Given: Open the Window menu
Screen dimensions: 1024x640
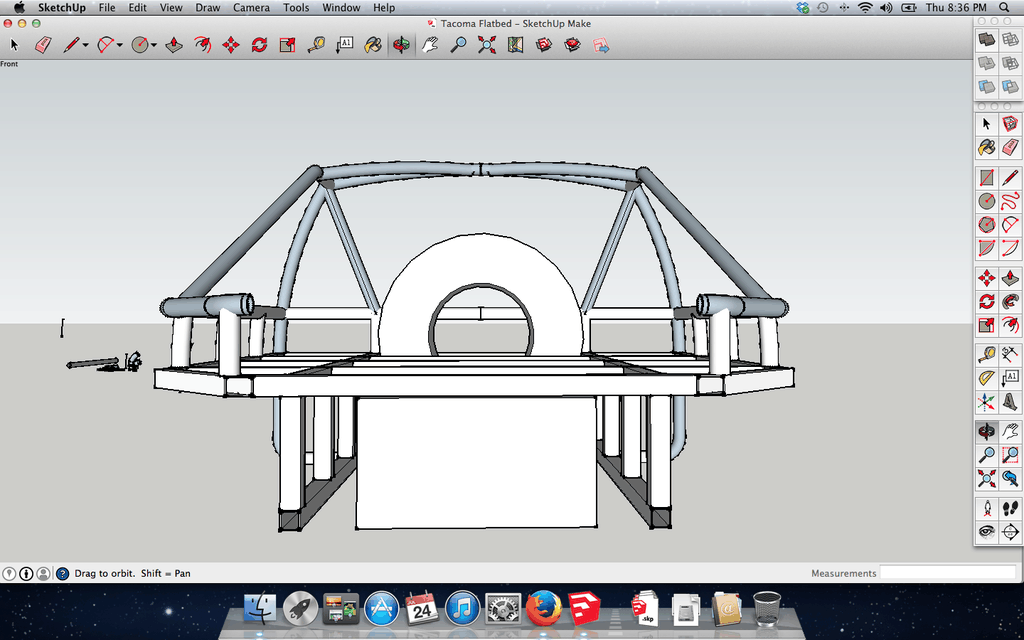Looking at the screenshot, I should click(x=341, y=8).
